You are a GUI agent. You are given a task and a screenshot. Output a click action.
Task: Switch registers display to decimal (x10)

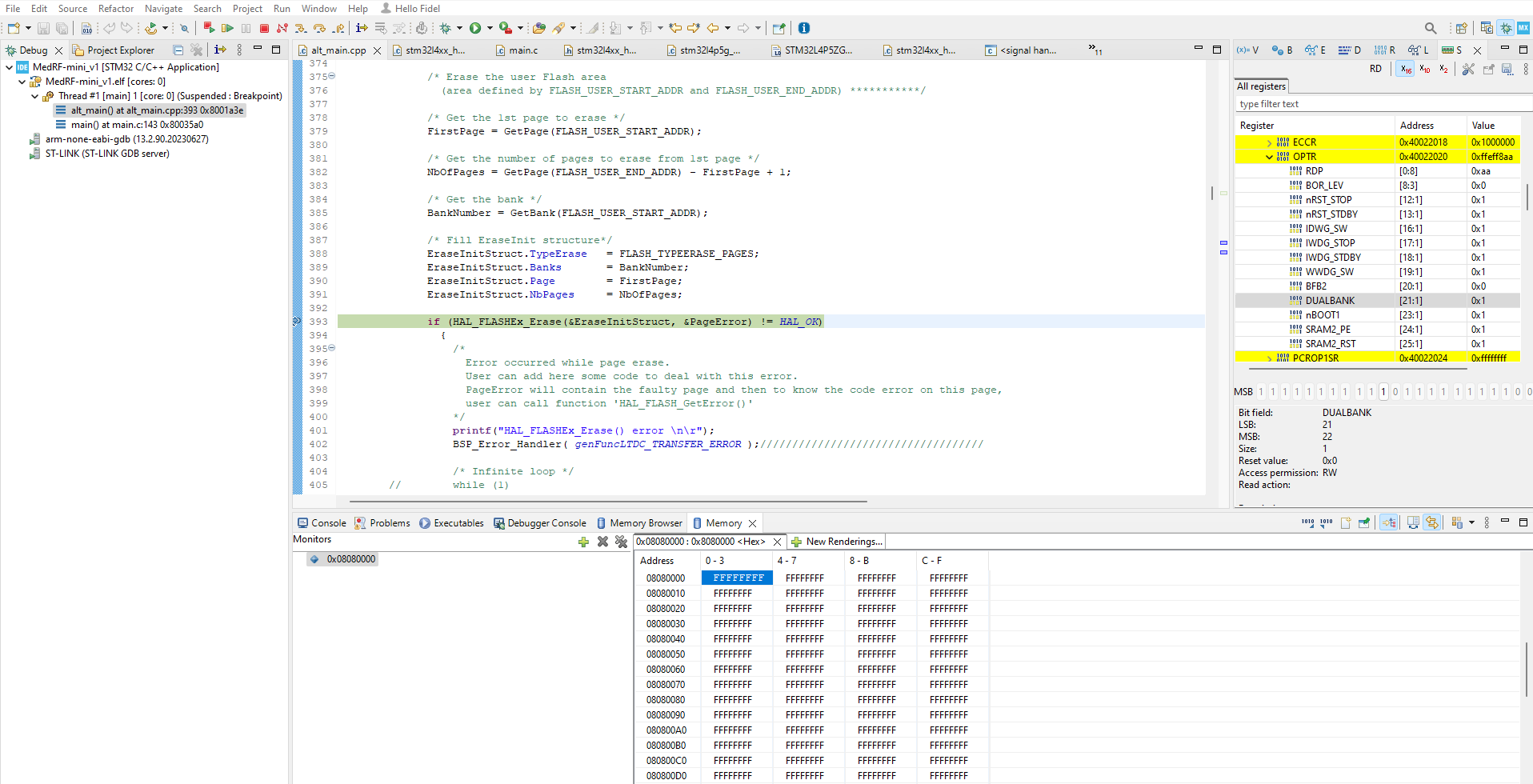(x=1424, y=69)
